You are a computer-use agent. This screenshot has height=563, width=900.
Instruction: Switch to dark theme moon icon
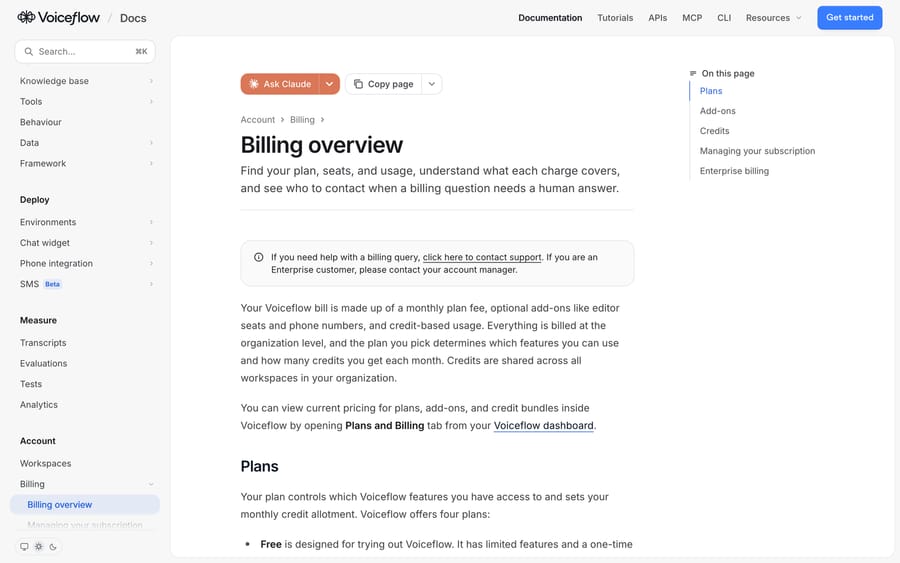53,547
